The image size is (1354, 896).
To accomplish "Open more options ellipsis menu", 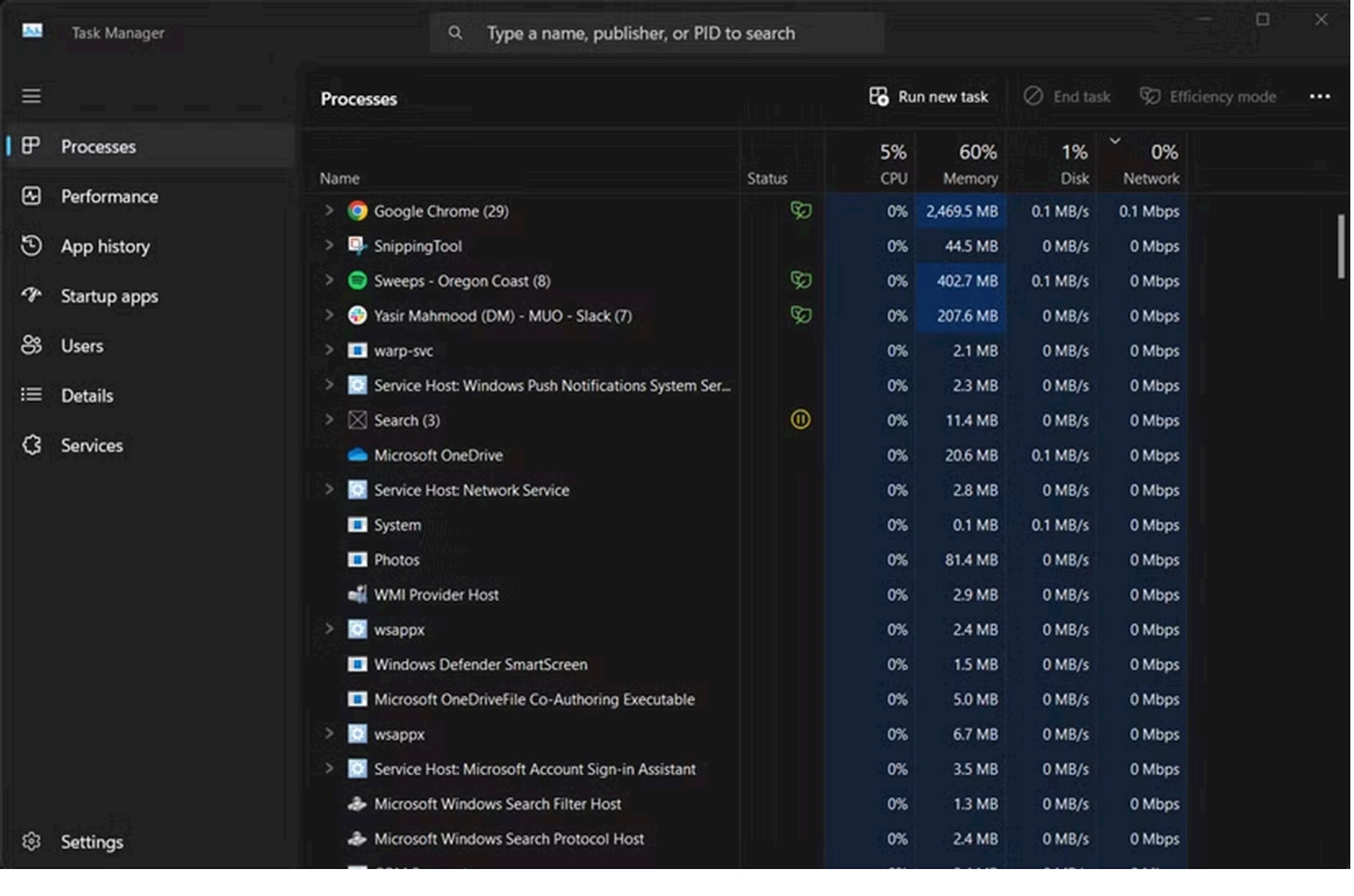I will 1320,96.
